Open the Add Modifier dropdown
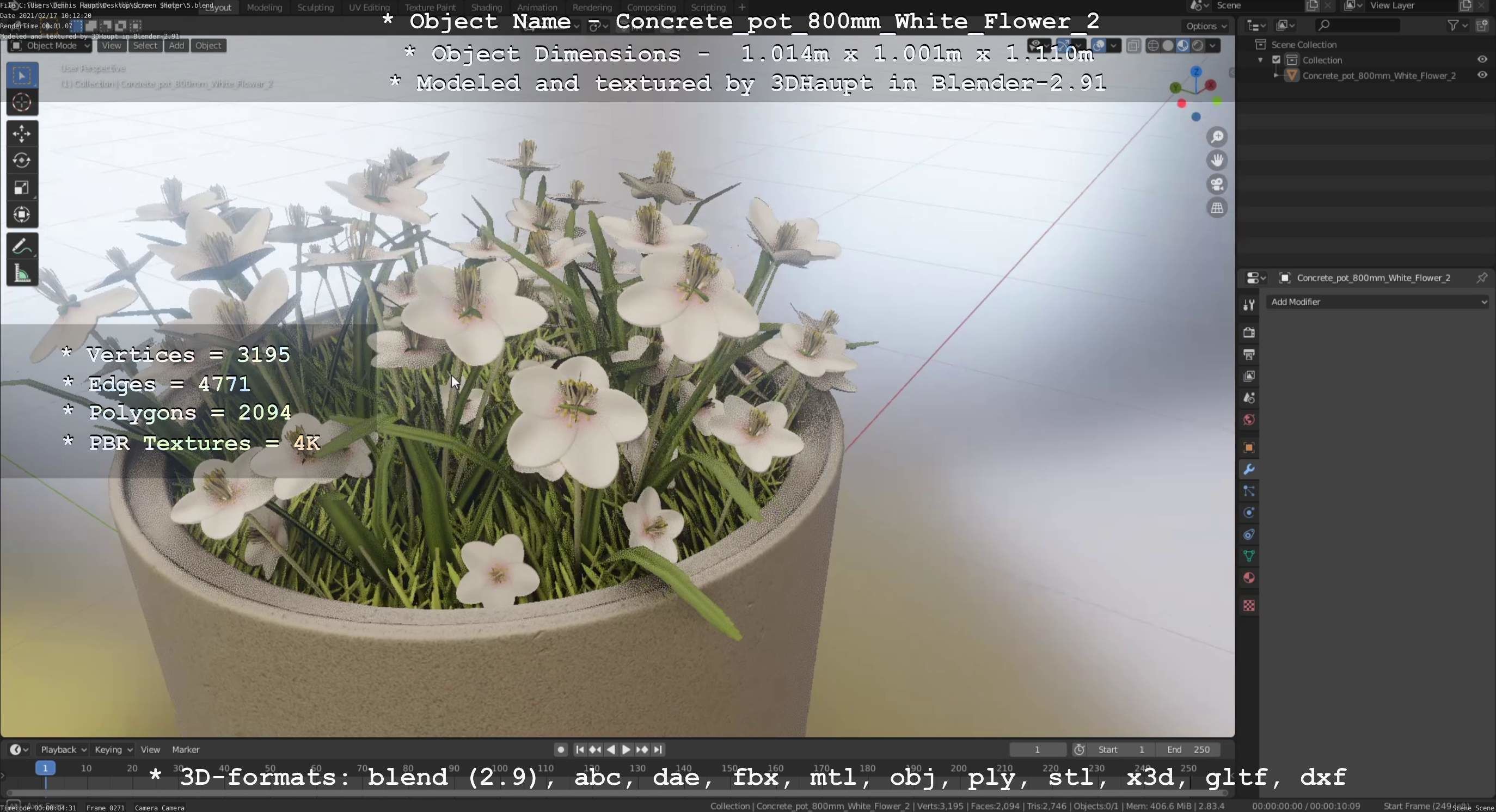The width and height of the screenshot is (1496, 812). pyautogui.click(x=1378, y=302)
